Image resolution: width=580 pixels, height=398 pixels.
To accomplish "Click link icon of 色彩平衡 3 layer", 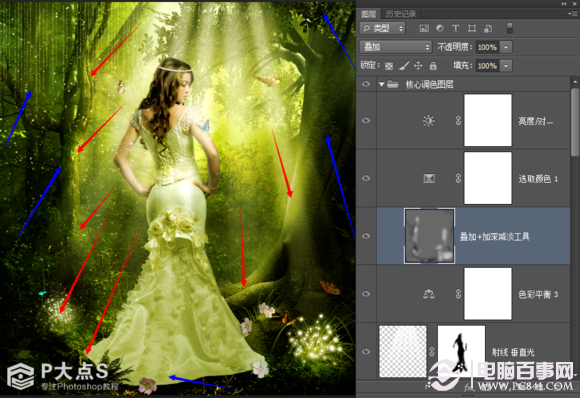I will tap(458, 294).
